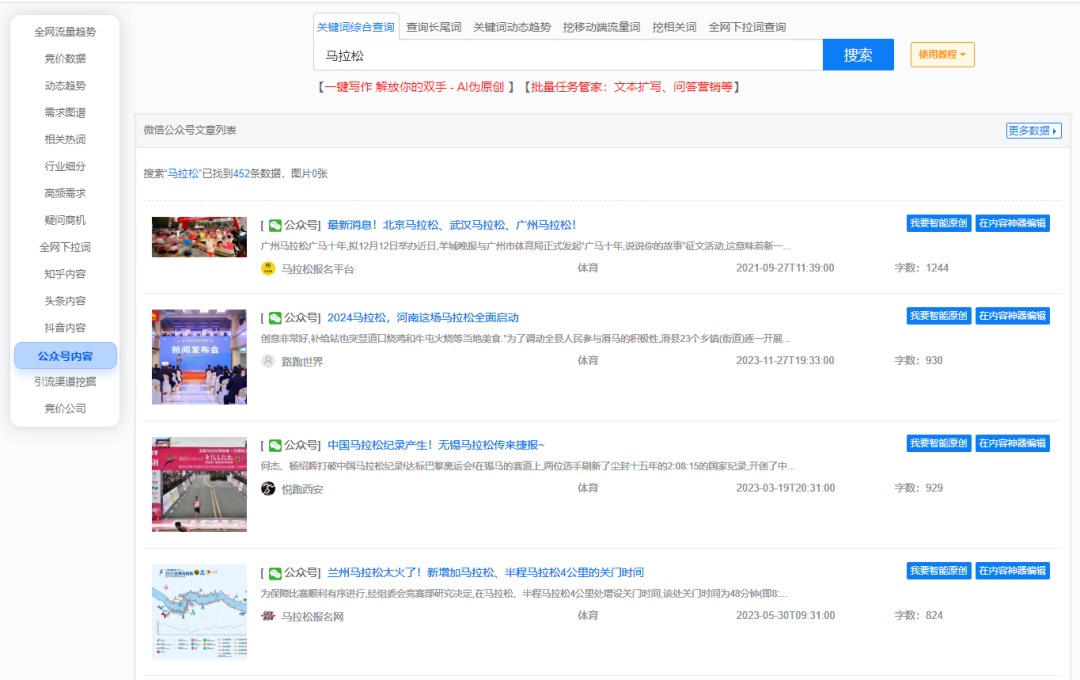Focus the keyword search field containing 马拉松

point(568,55)
